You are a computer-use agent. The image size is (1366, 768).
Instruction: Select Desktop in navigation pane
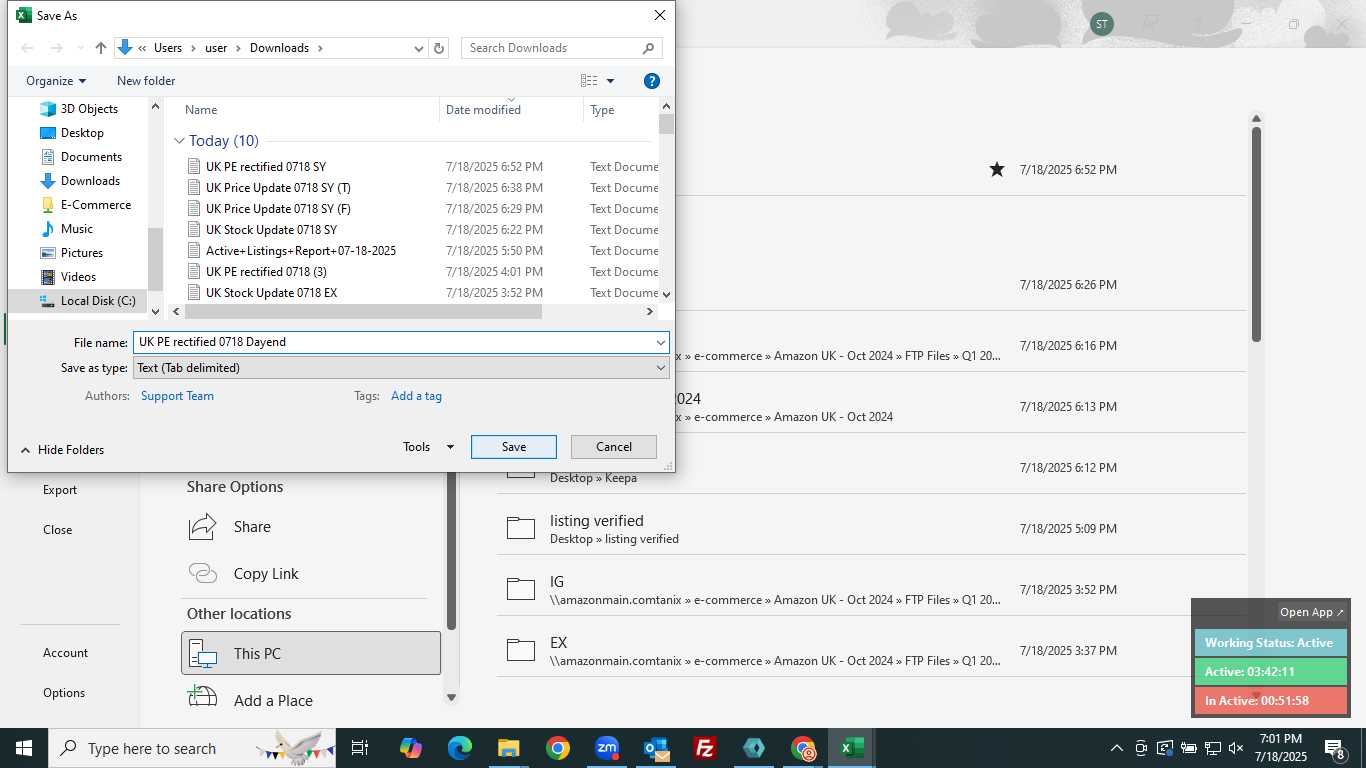[x=82, y=133]
